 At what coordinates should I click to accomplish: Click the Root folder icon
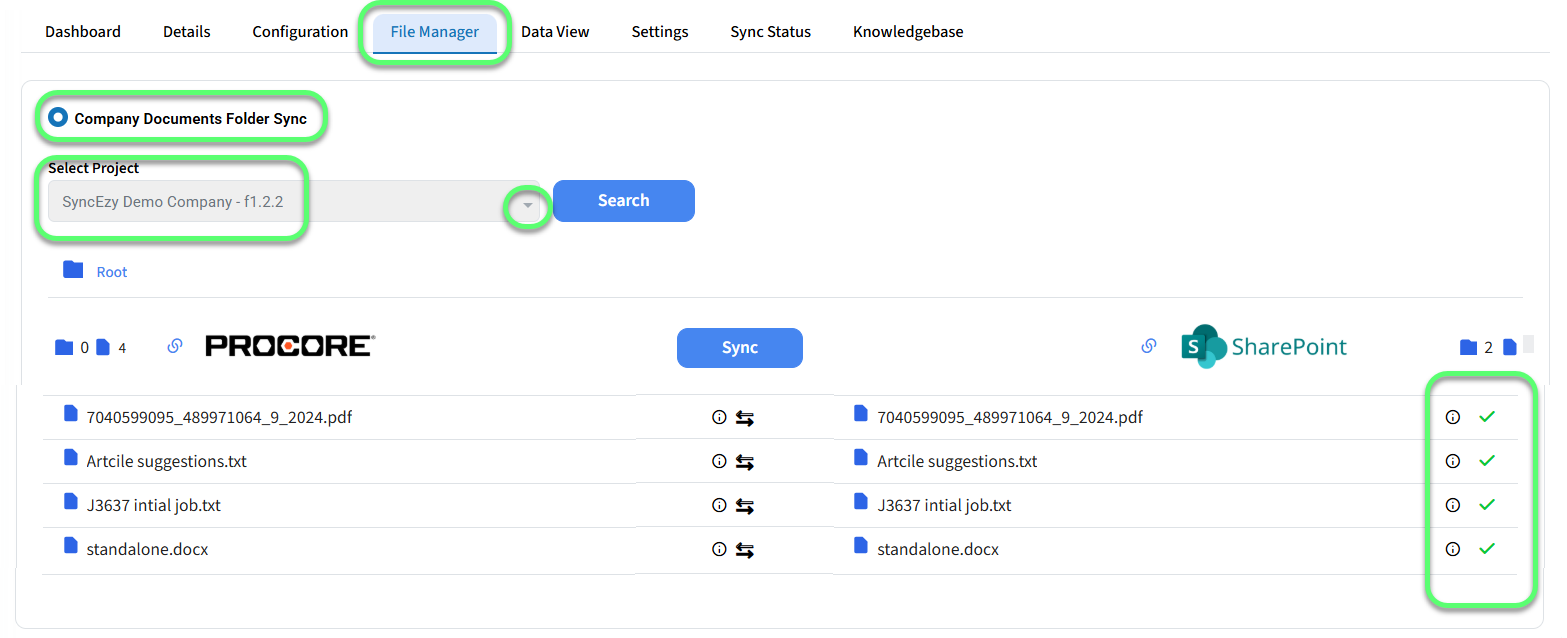73,270
